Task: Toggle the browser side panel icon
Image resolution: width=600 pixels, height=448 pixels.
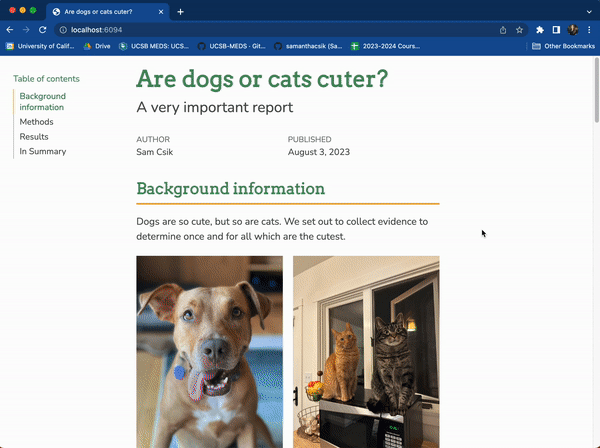Action: click(556, 30)
